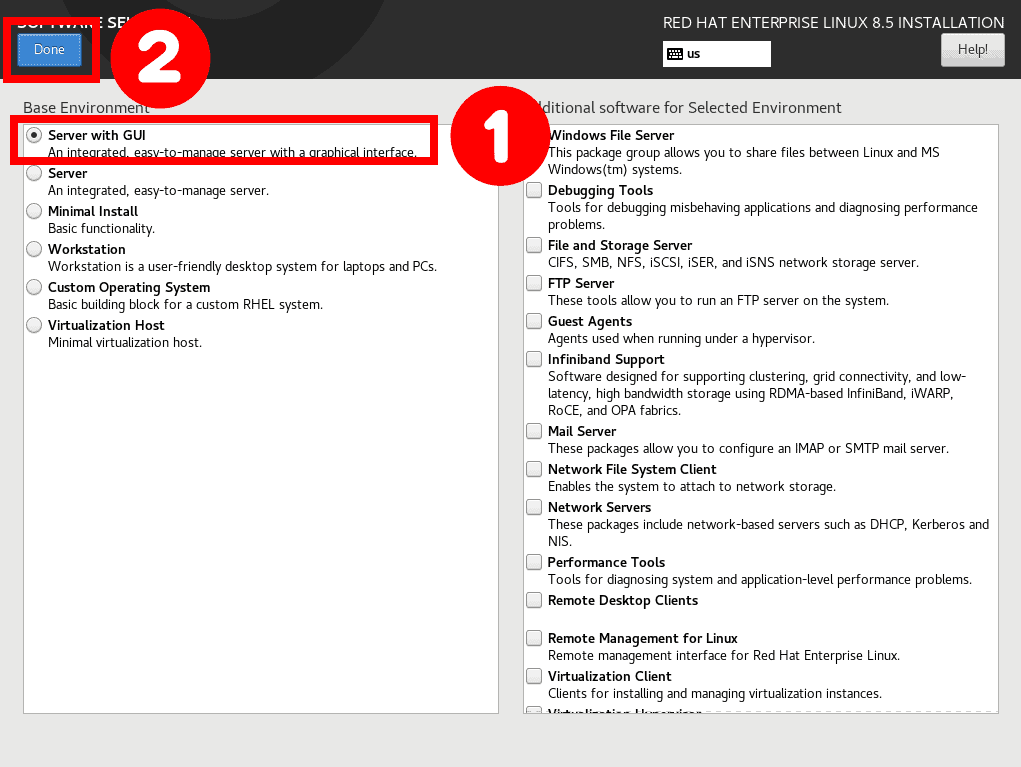Open the Help! button
The height and width of the screenshot is (767, 1021).
coord(972,49)
